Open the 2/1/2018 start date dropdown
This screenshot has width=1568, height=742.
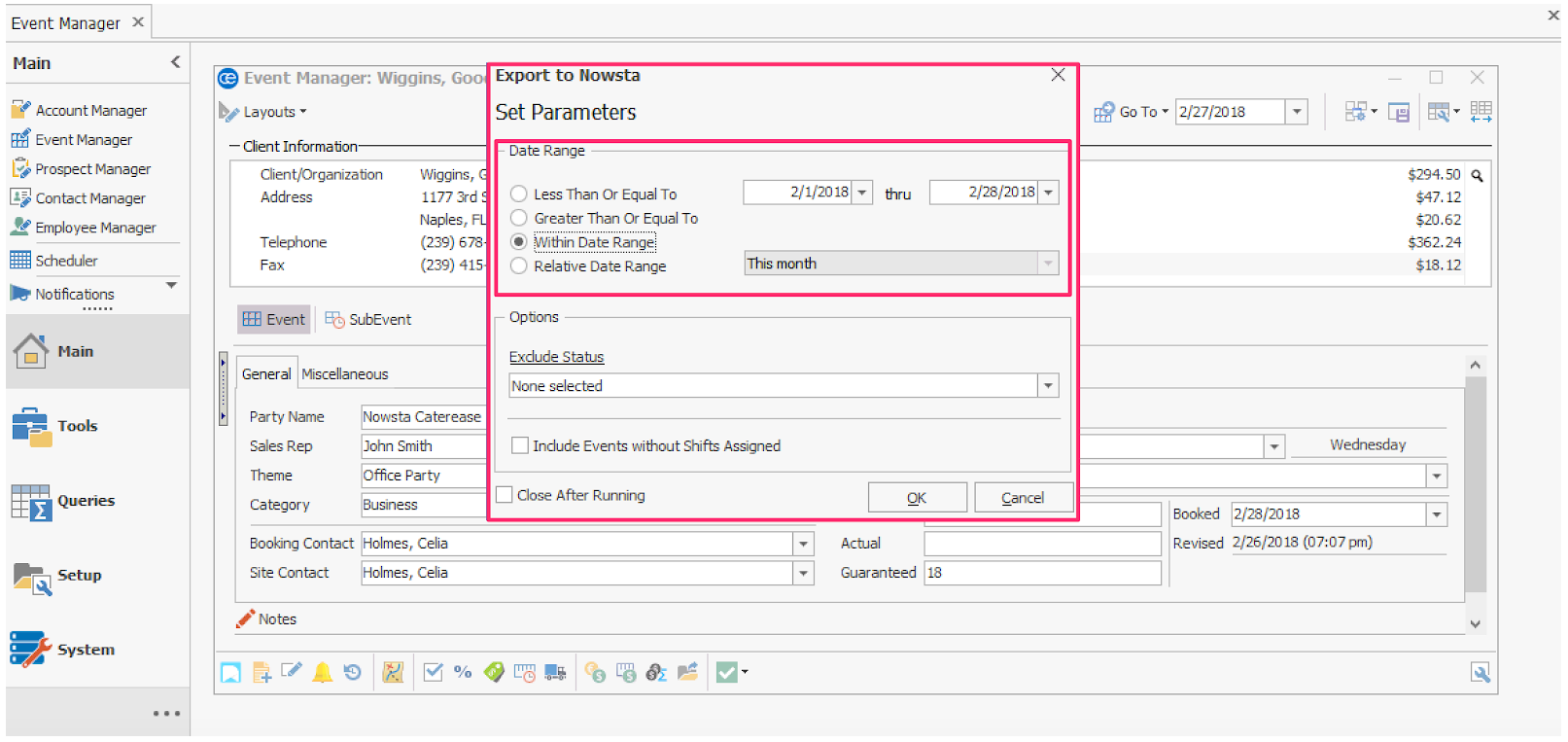pos(861,193)
